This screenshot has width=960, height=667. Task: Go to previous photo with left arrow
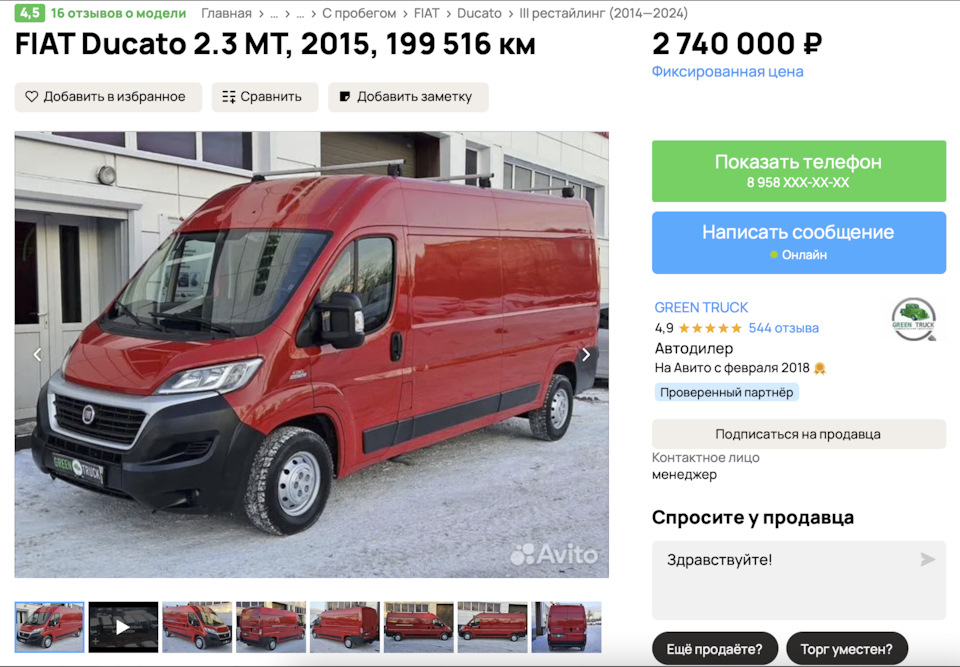click(37, 354)
